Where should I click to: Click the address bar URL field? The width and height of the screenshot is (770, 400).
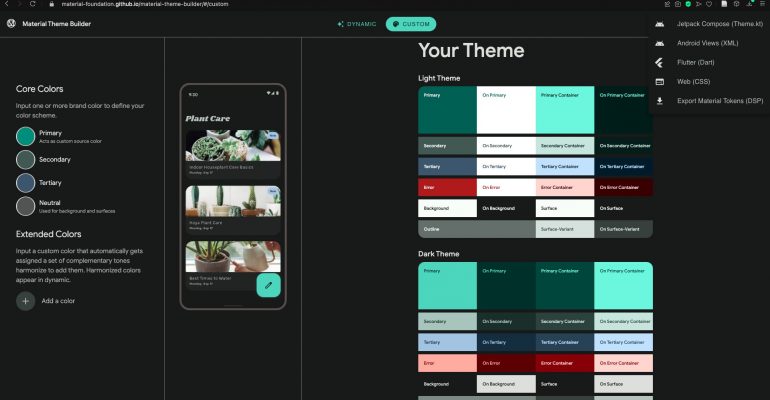[x=145, y=4]
